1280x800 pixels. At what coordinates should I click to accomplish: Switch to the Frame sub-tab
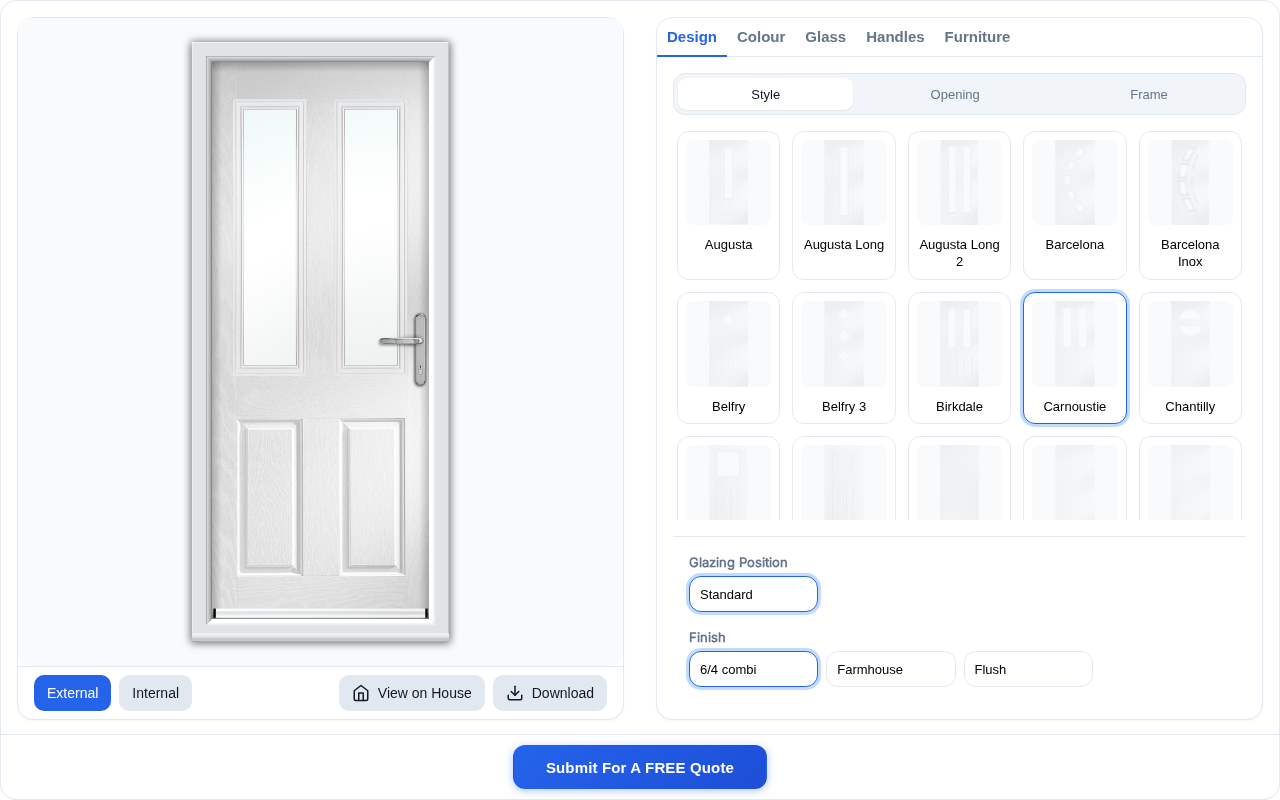click(1149, 94)
